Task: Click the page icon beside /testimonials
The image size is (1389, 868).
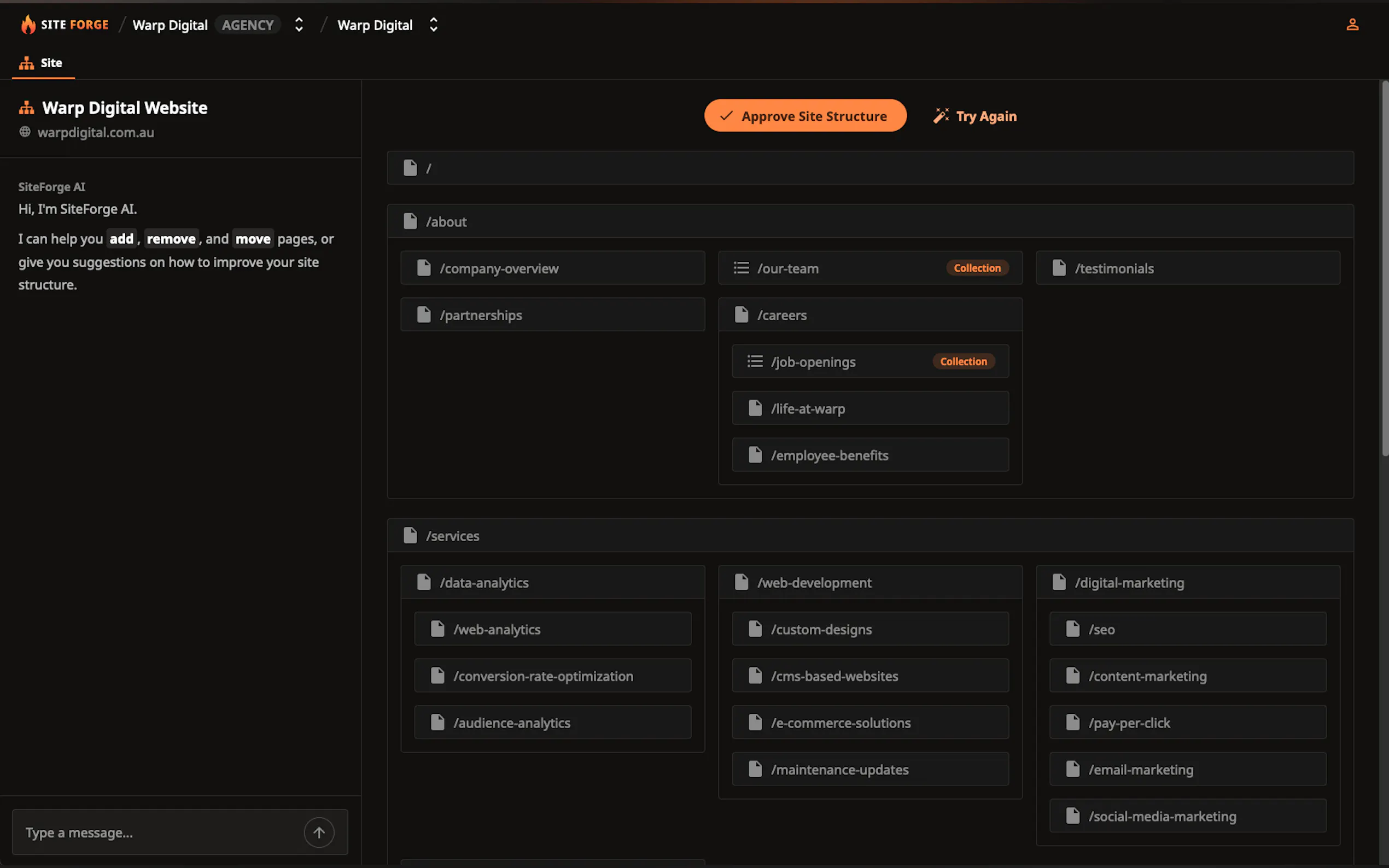Action: [1059, 268]
